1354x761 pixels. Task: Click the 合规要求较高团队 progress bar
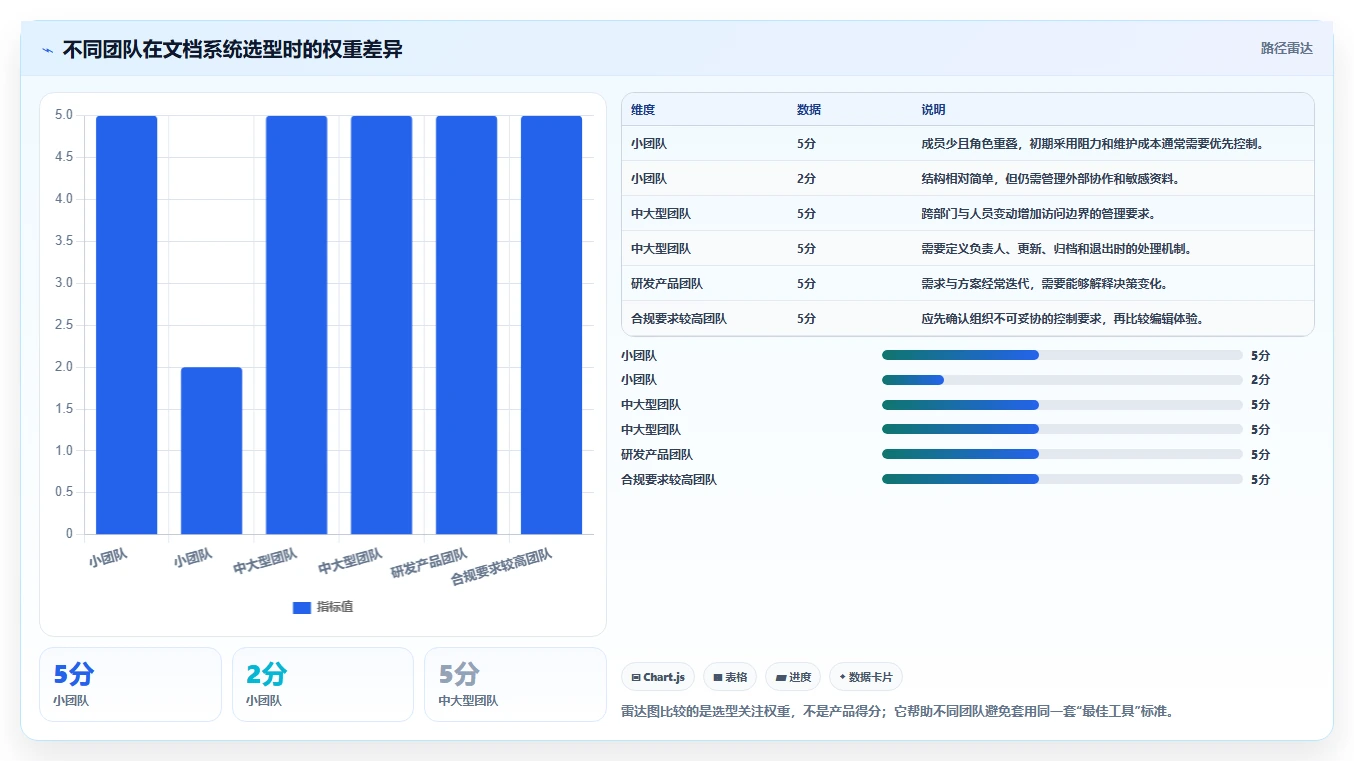pyautogui.click(x=1062, y=479)
